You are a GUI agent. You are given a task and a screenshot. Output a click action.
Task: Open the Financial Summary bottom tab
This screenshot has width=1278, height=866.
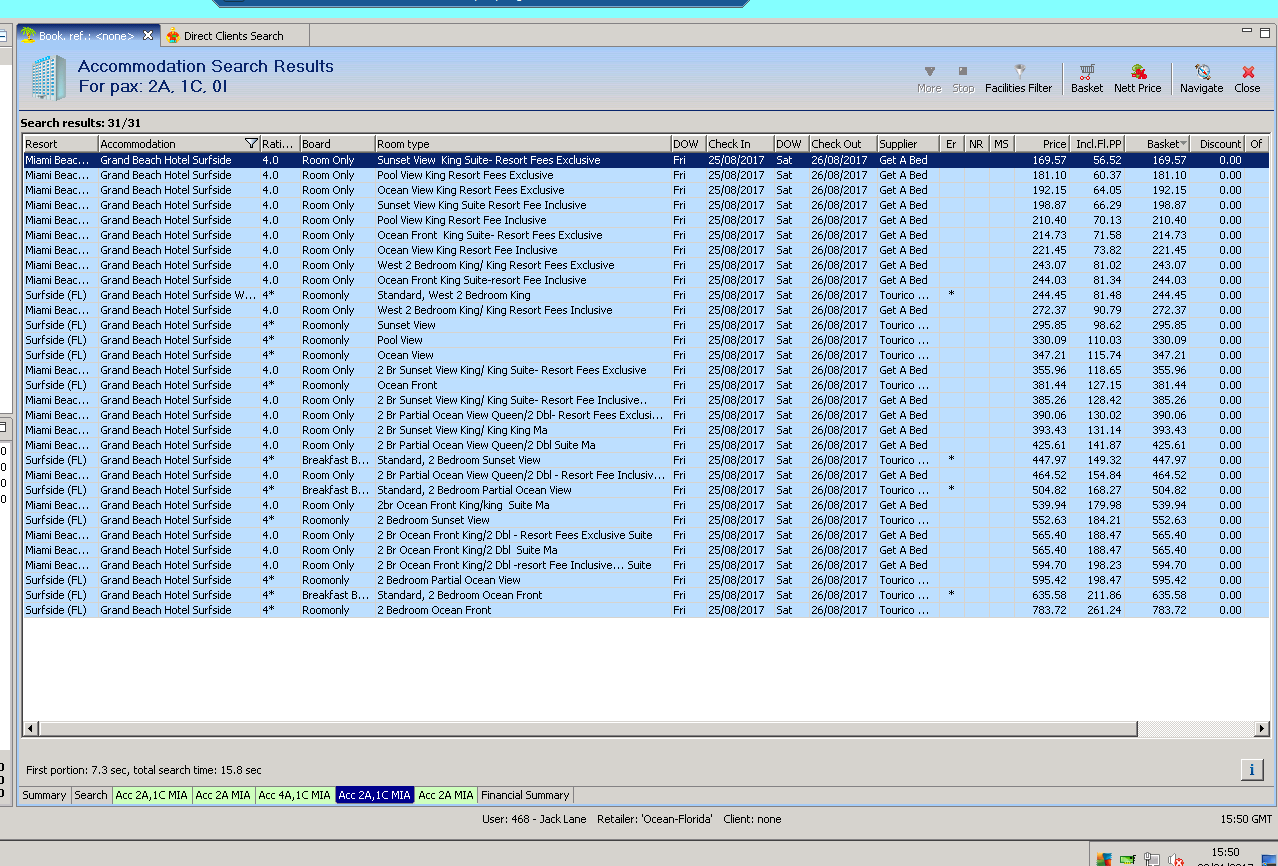coord(525,795)
